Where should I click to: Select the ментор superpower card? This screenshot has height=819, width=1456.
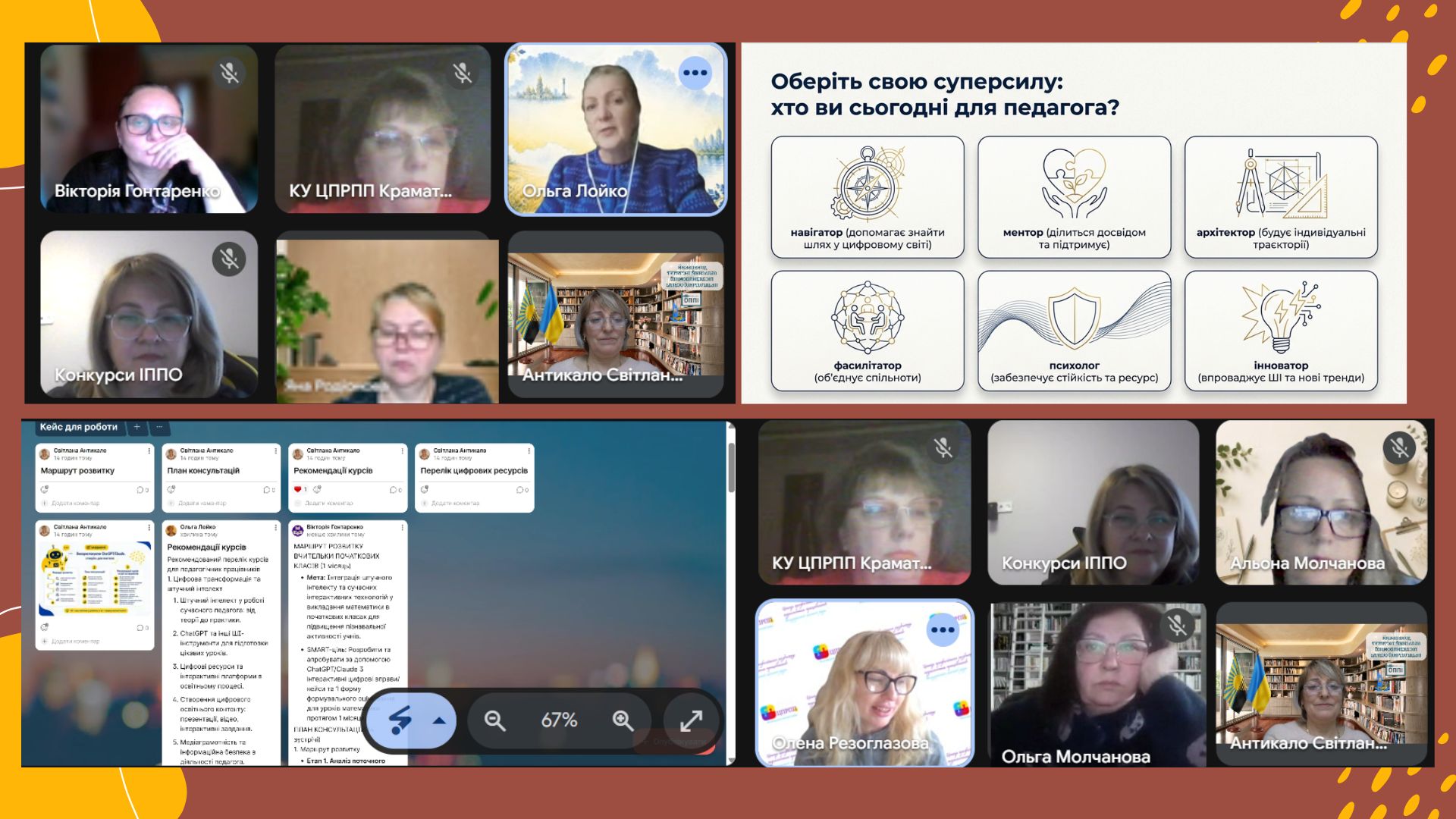1075,197
